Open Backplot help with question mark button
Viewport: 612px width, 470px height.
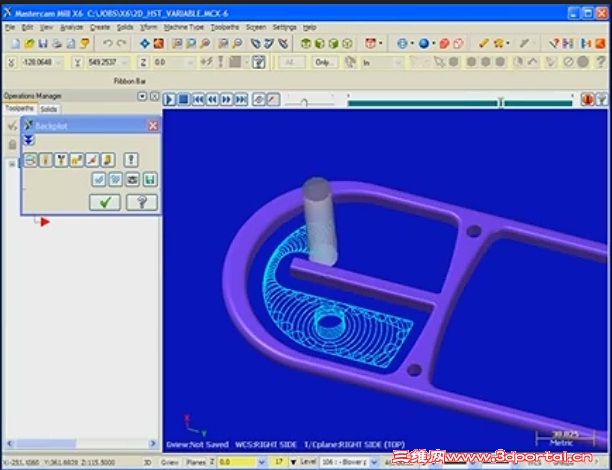[142, 202]
